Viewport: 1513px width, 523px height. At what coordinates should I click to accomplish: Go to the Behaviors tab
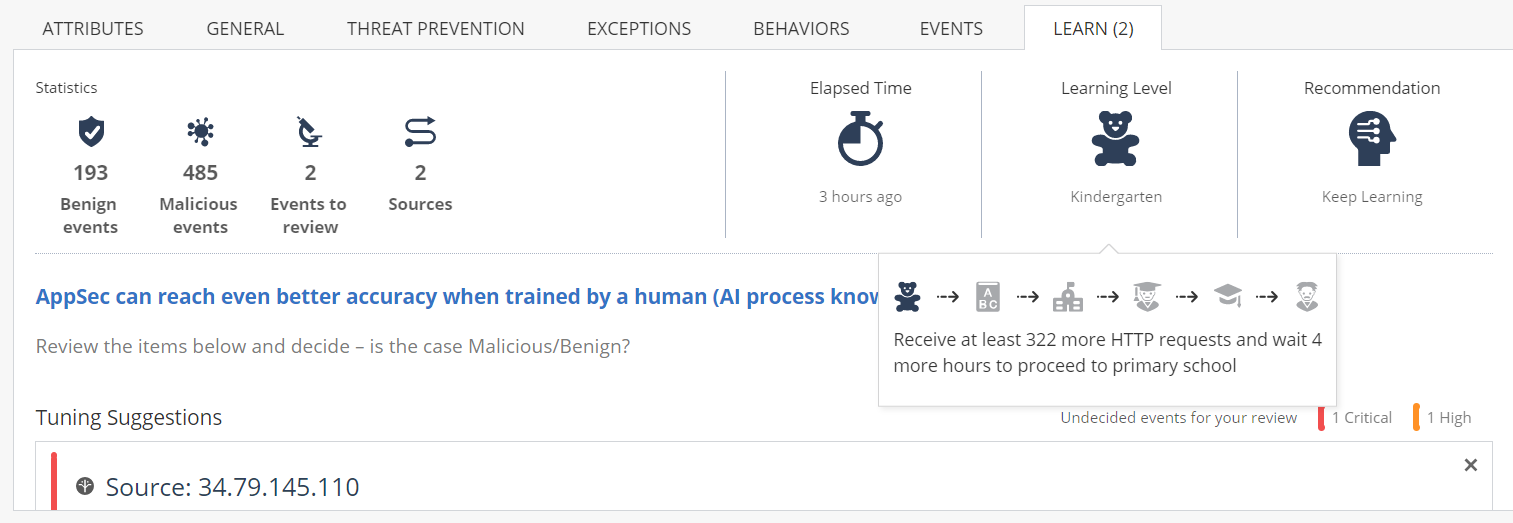coord(801,29)
